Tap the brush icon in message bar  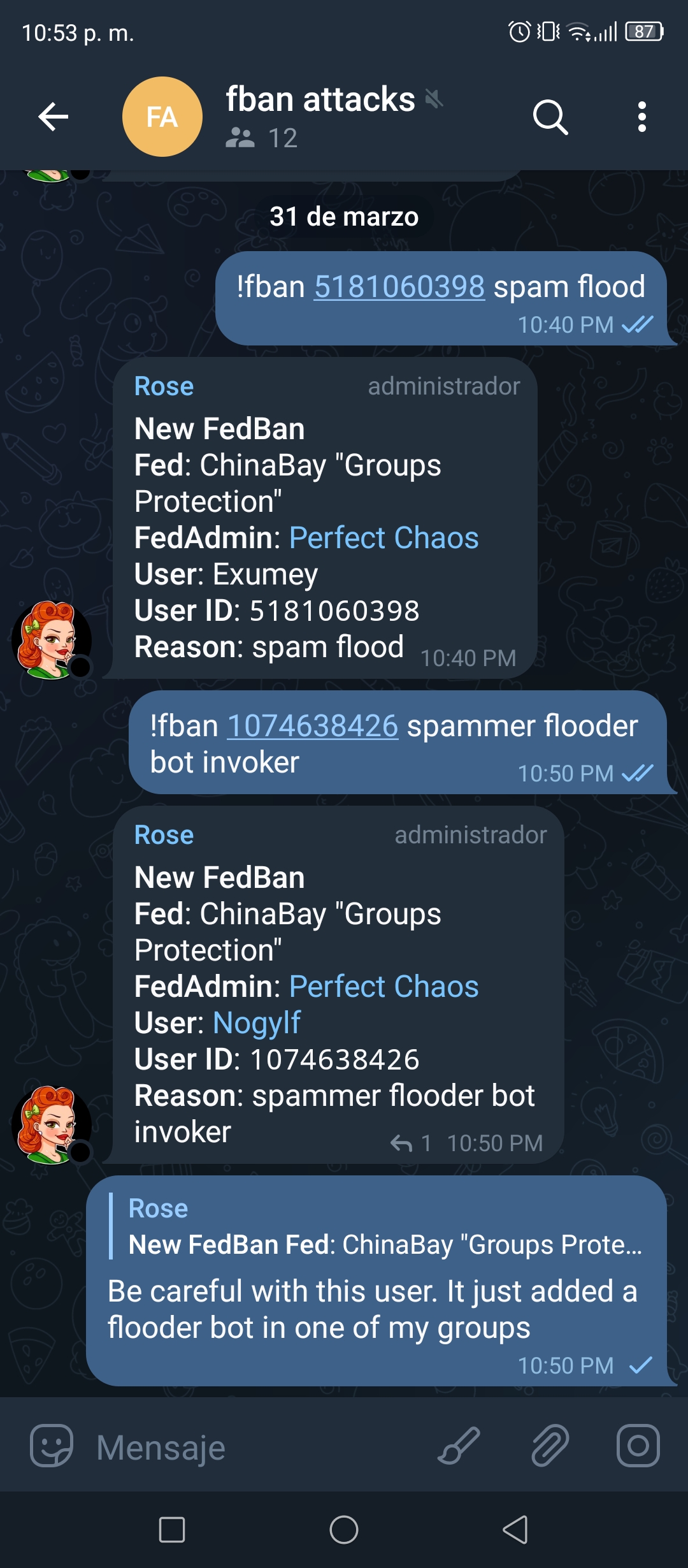coord(459,1446)
